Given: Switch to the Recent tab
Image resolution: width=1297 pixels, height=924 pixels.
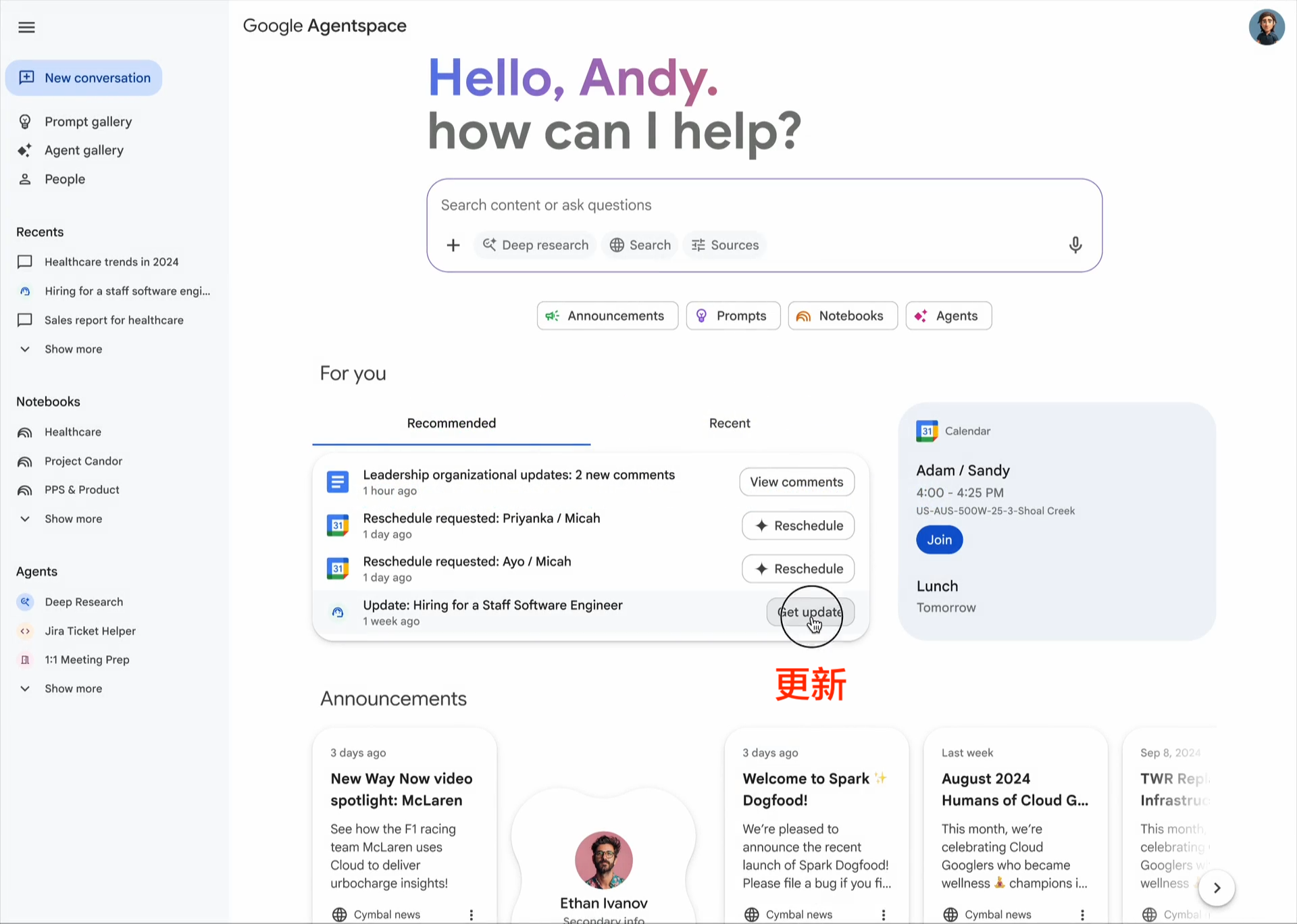Looking at the screenshot, I should tap(730, 423).
